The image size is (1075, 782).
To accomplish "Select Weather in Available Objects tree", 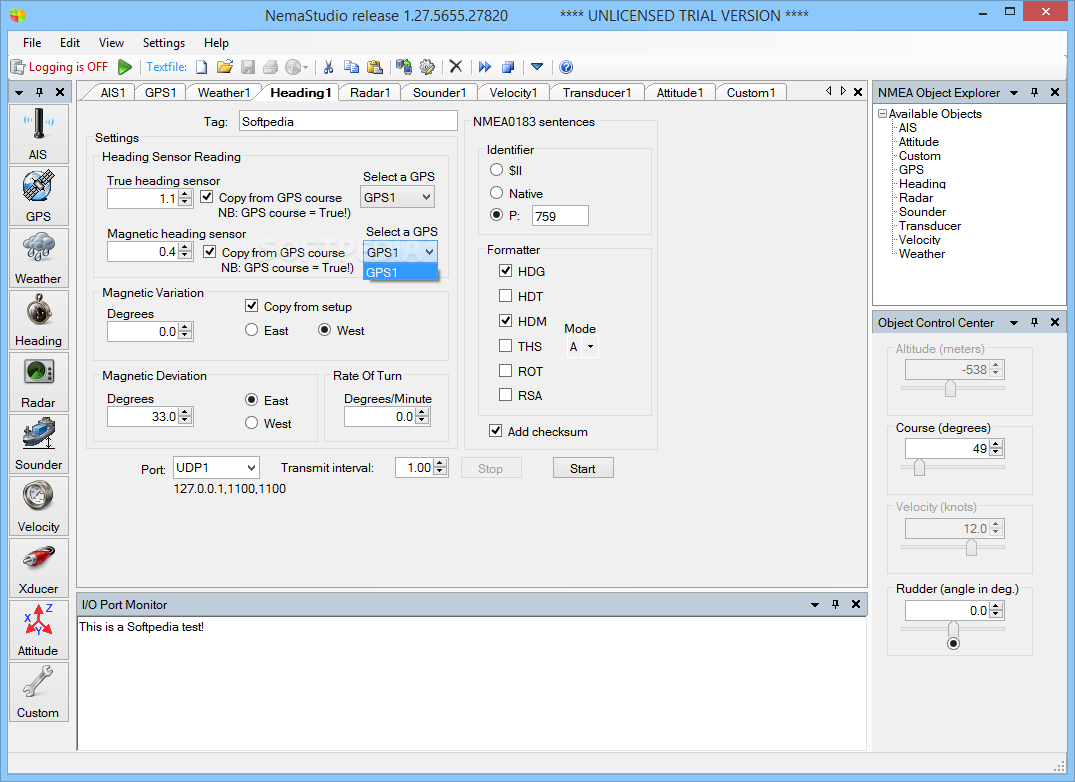I will coord(921,254).
